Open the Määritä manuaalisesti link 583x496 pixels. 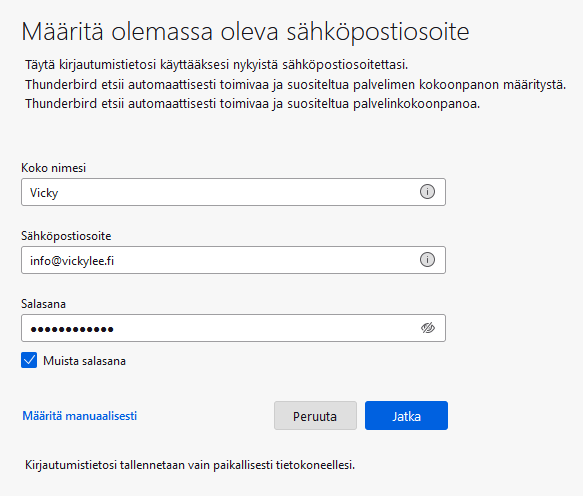click(80, 416)
